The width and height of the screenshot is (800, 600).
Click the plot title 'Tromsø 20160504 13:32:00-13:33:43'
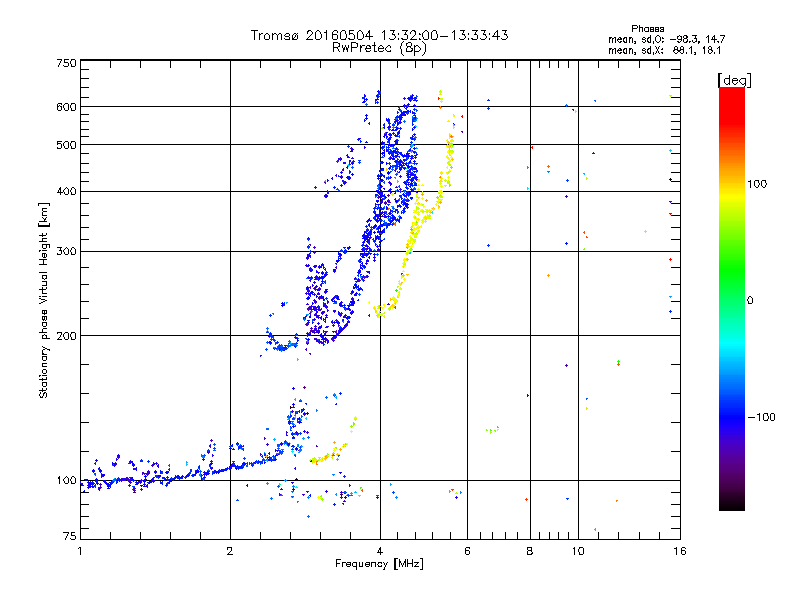pos(379,35)
